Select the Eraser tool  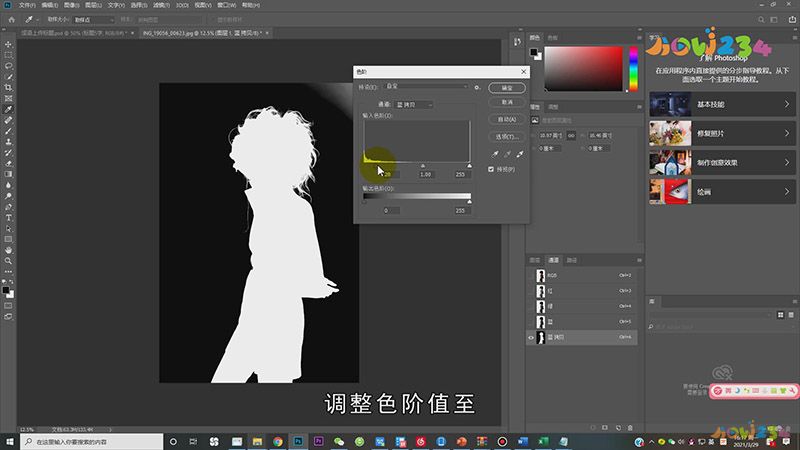[x=8, y=164]
